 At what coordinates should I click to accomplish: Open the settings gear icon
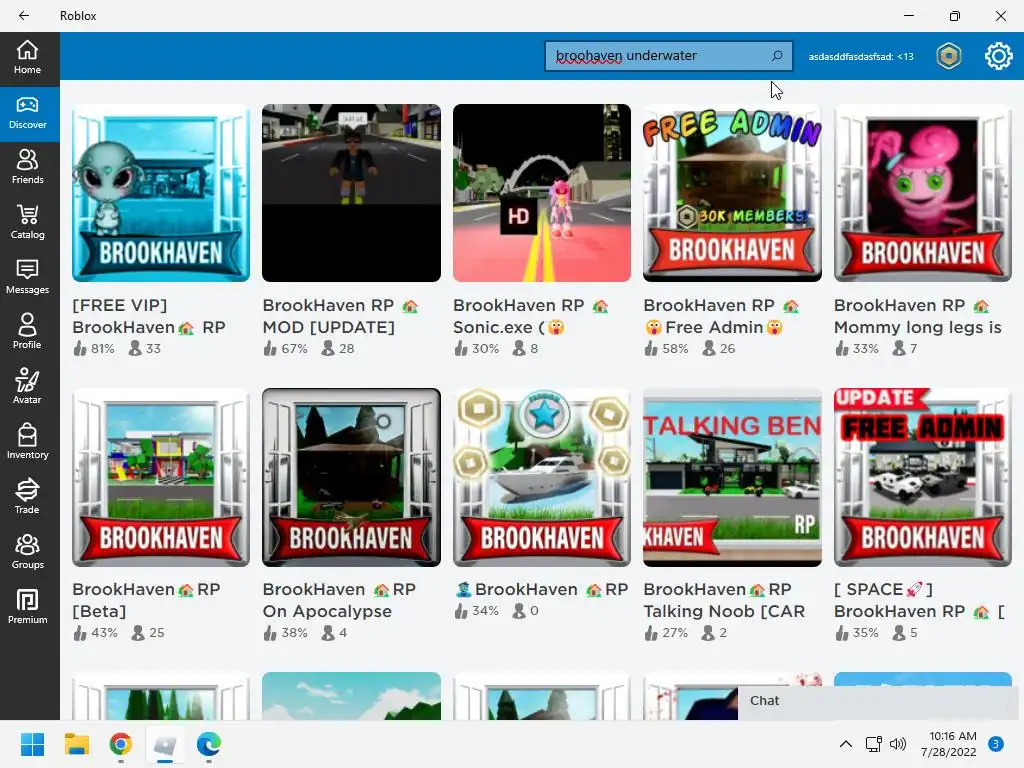(x=999, y=56)
